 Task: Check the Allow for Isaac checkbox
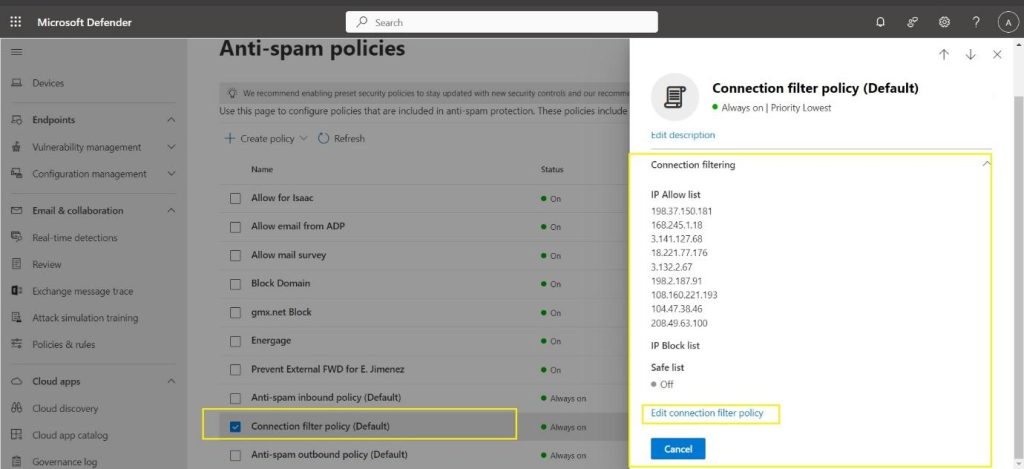pos(236,198)
